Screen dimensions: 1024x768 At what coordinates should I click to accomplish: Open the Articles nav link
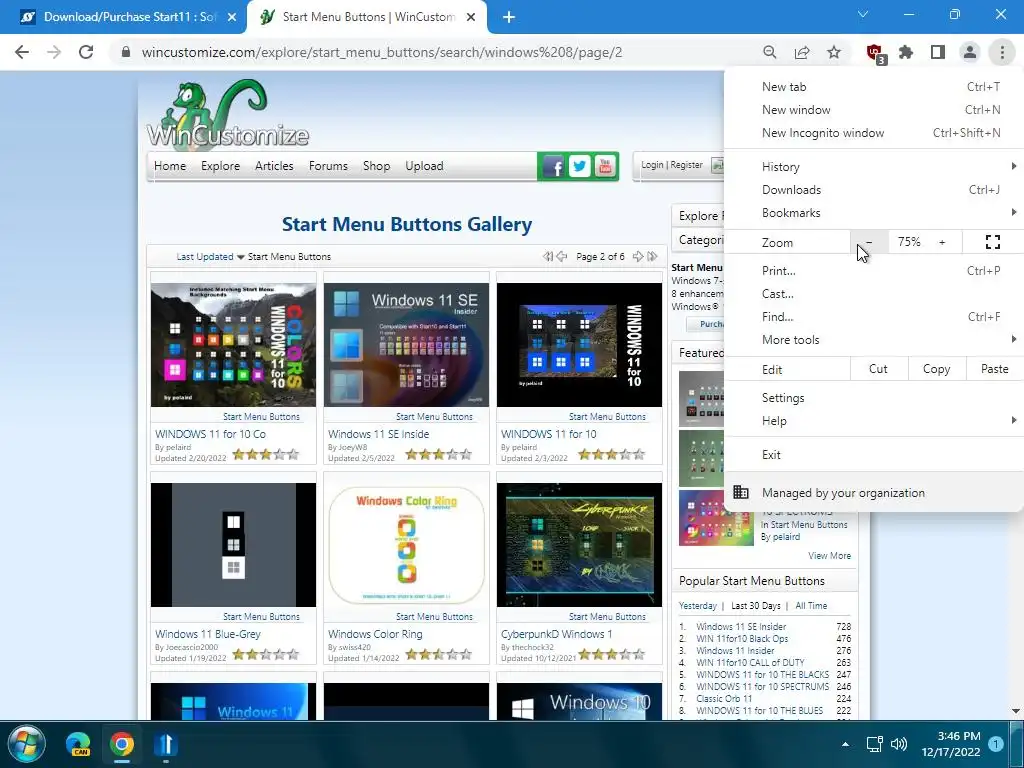(x=274, y=166)
